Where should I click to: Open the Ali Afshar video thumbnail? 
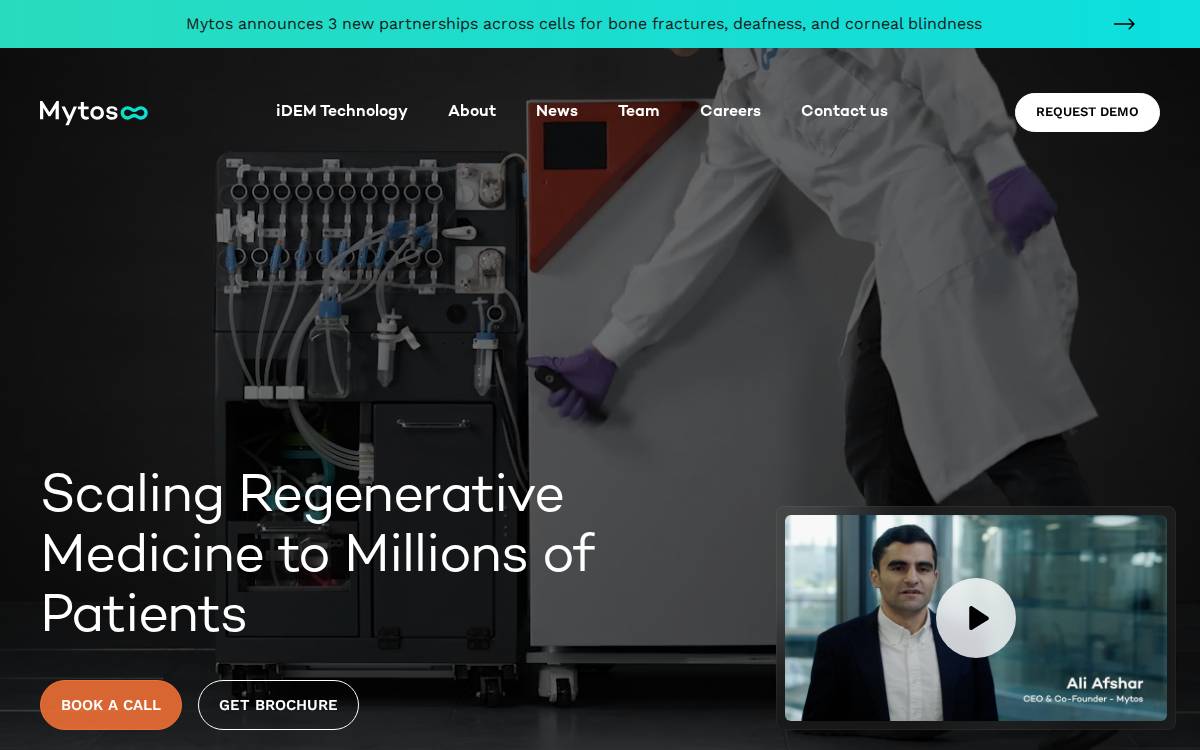click(x=976, y=618)
